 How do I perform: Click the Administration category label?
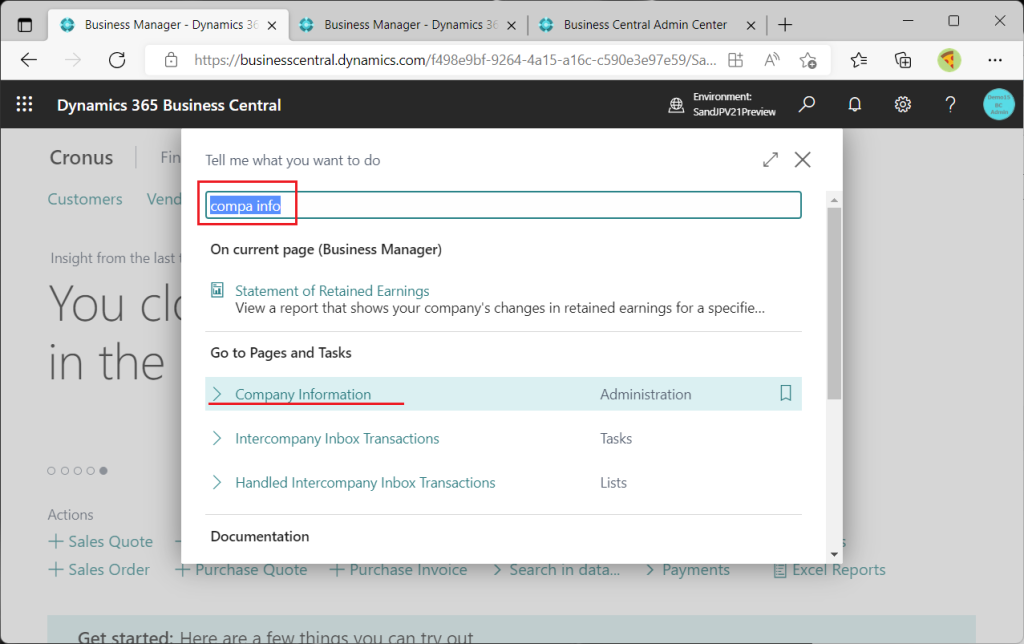[645, 394]
